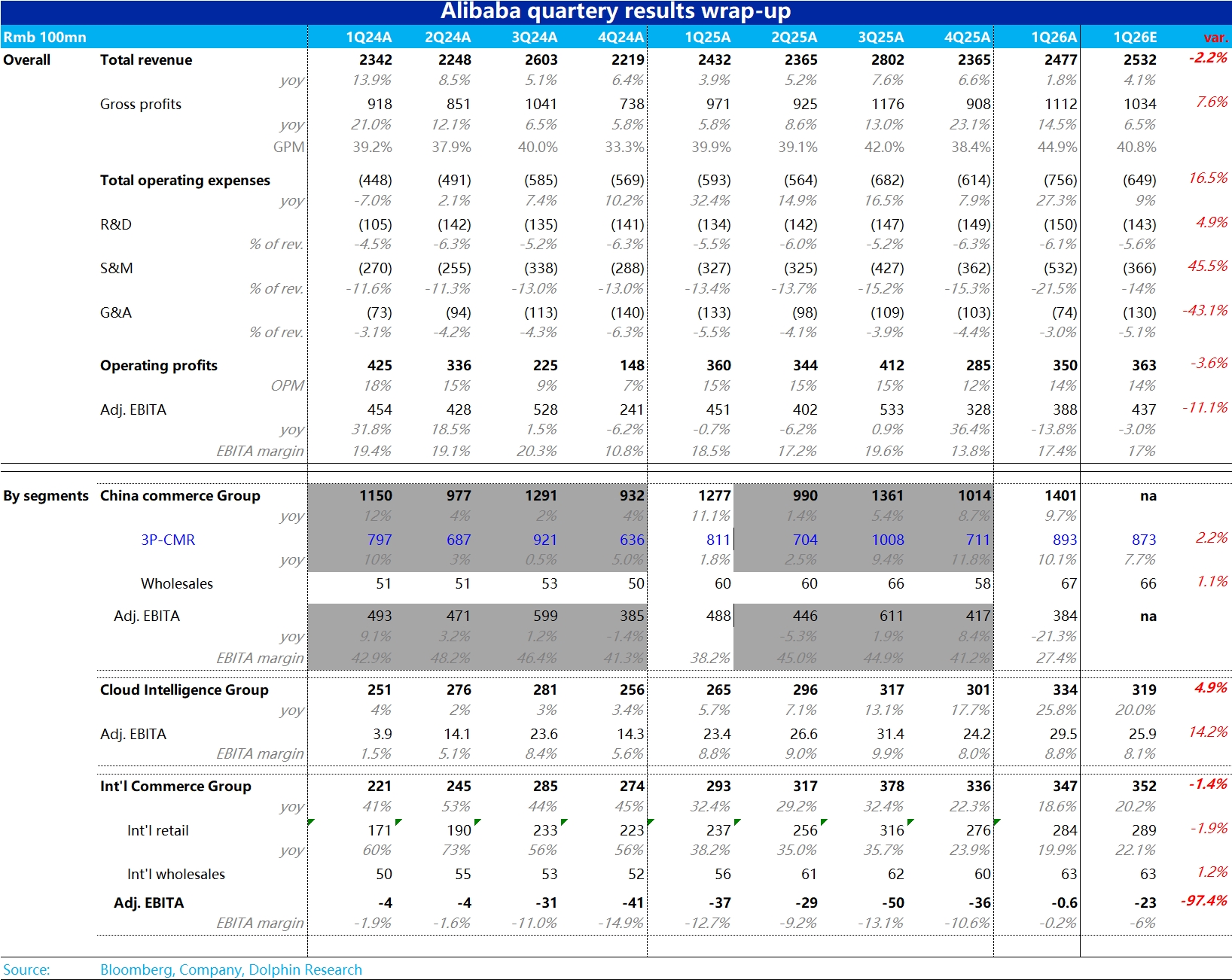Select the red 'var.' column header
The image size is (1232, 980).
pos(1215,37)
